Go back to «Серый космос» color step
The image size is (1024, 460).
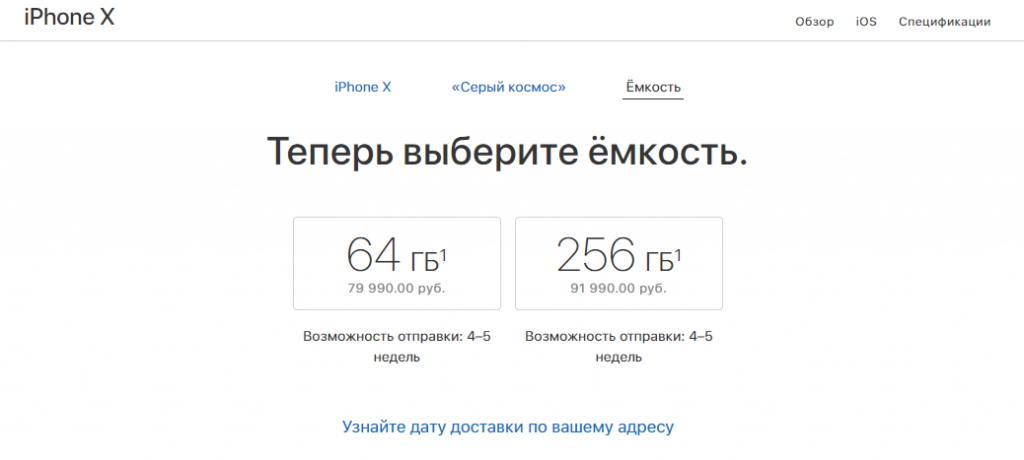click(x=508, y=87)
